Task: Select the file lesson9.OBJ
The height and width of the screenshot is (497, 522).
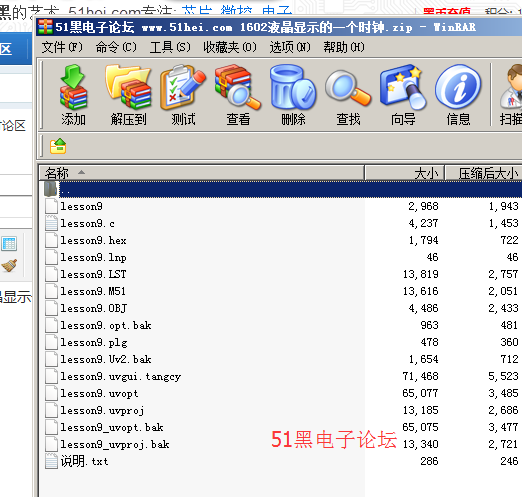Action: coord(93,308)
